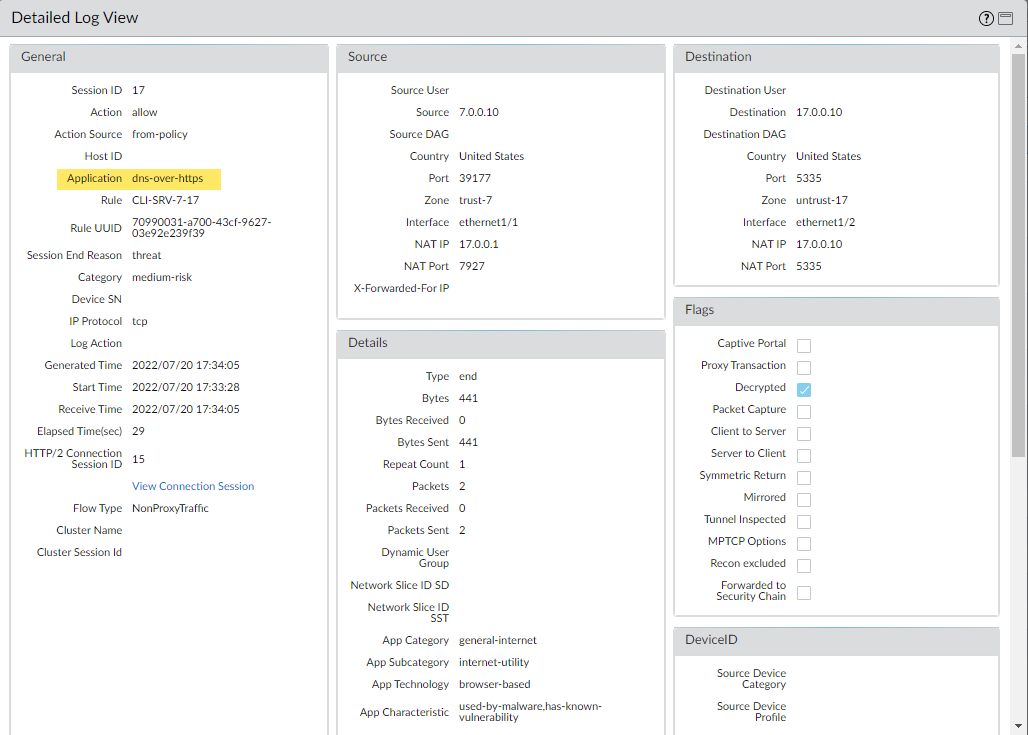Image resolution: width=1028 pixels, height=735 pixels.
Task: Tick the Recon excluded checkbox
Action: (x=804, y=565)
